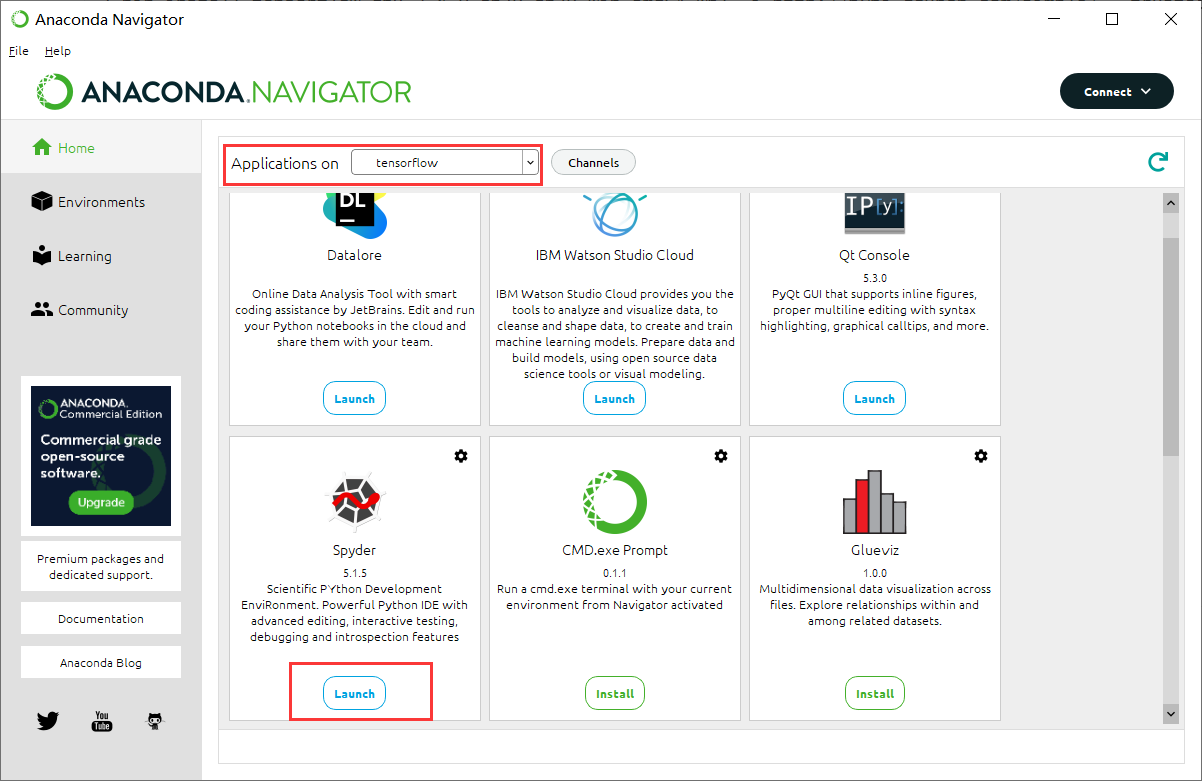Switch to the Learning tab
Screen dimensions: 1202x781
pos(101,256)
